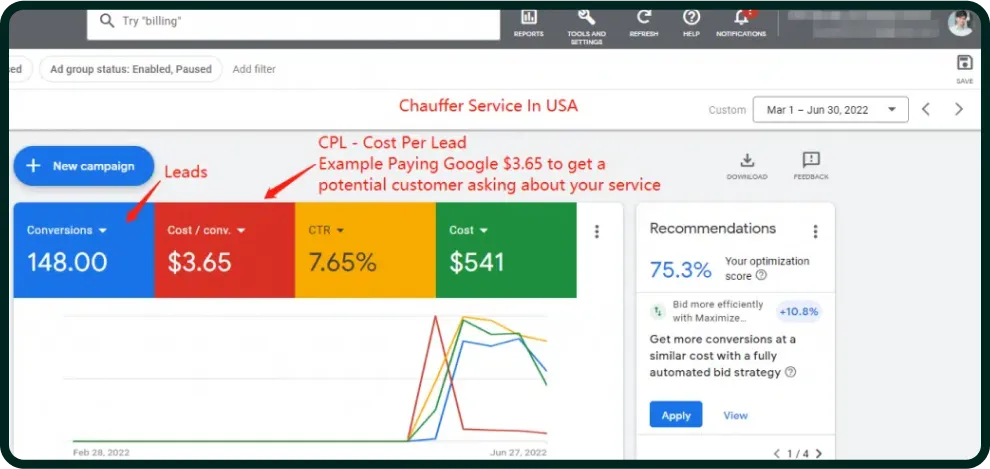Click the Recommendations heading
Screen dimensions: 990x469
point(713,229)
